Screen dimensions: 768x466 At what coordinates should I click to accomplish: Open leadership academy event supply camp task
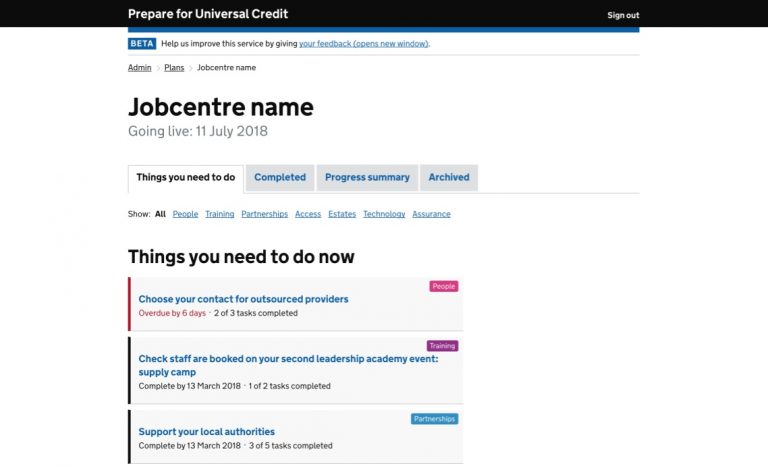pyautogui.click(x=288, y=359)
